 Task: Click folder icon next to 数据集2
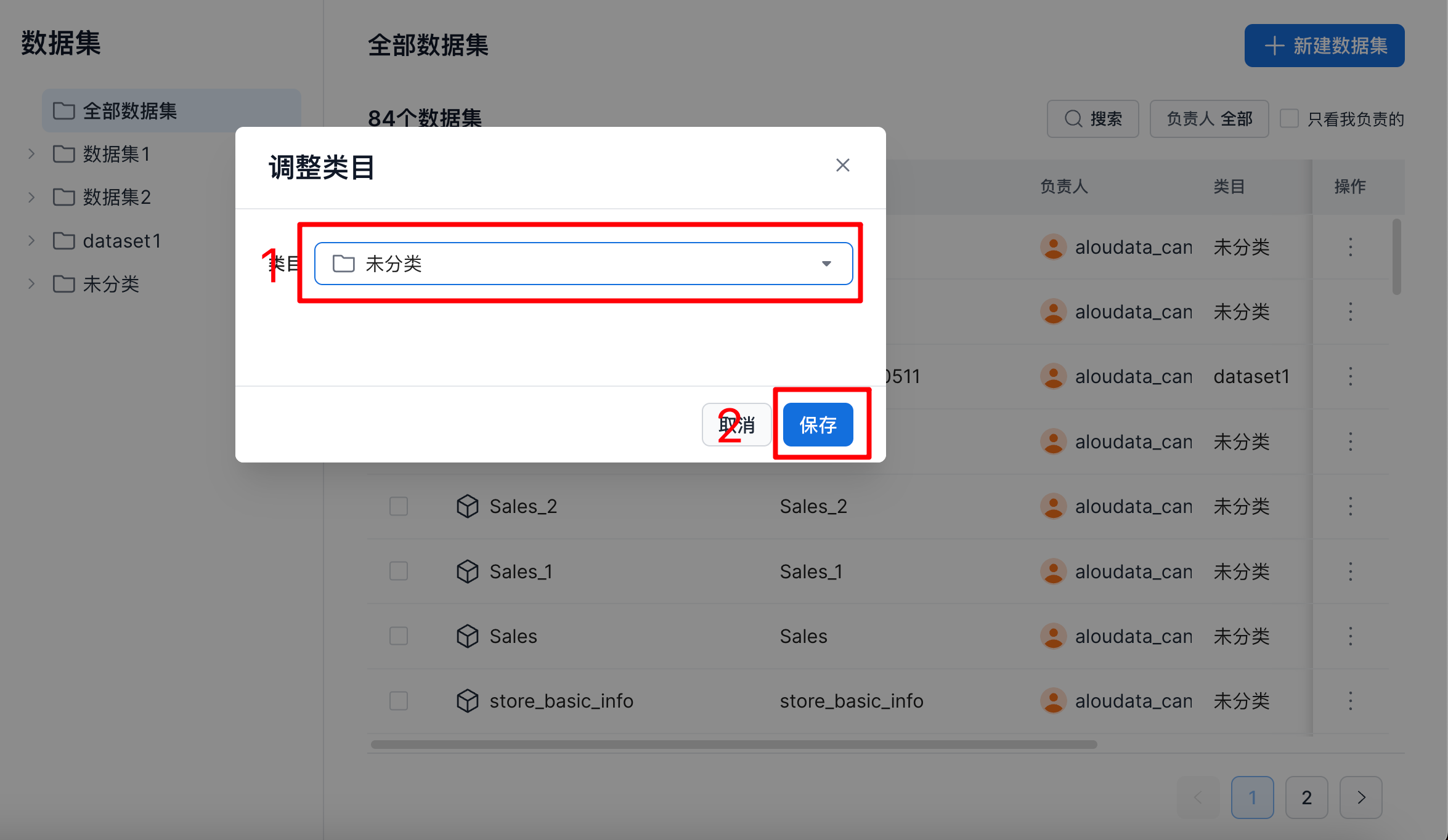coord(63,197)
